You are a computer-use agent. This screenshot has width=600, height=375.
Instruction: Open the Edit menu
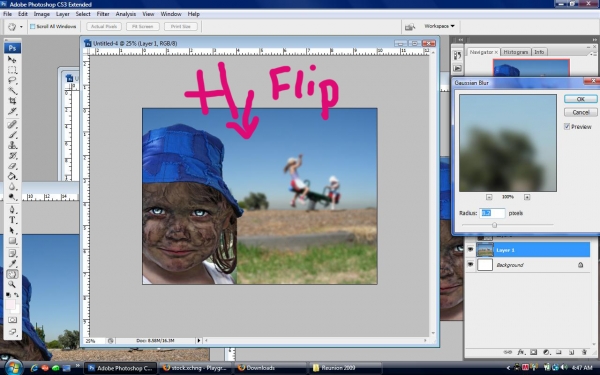23,14
